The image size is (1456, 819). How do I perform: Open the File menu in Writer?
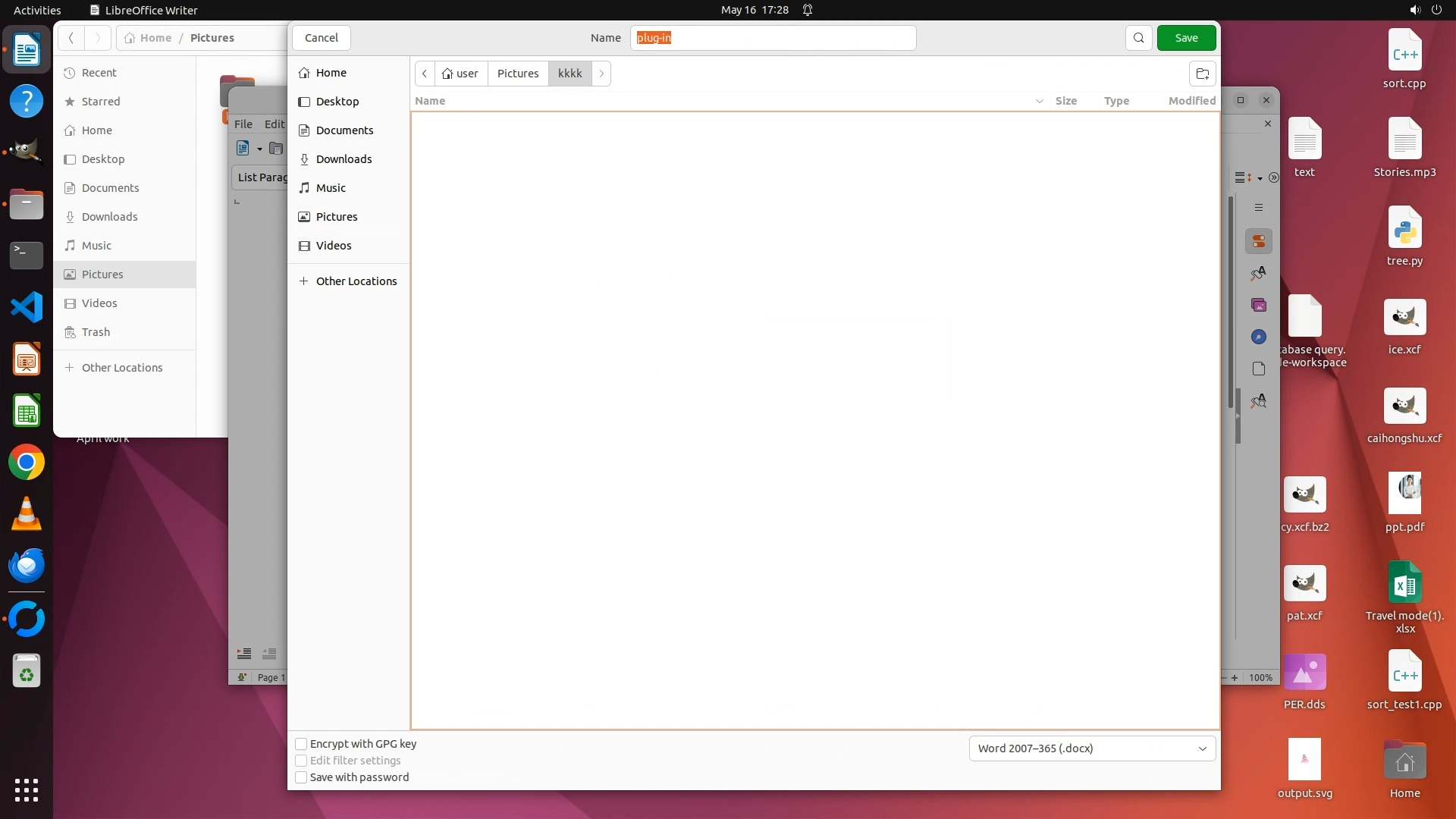point(243,124)
